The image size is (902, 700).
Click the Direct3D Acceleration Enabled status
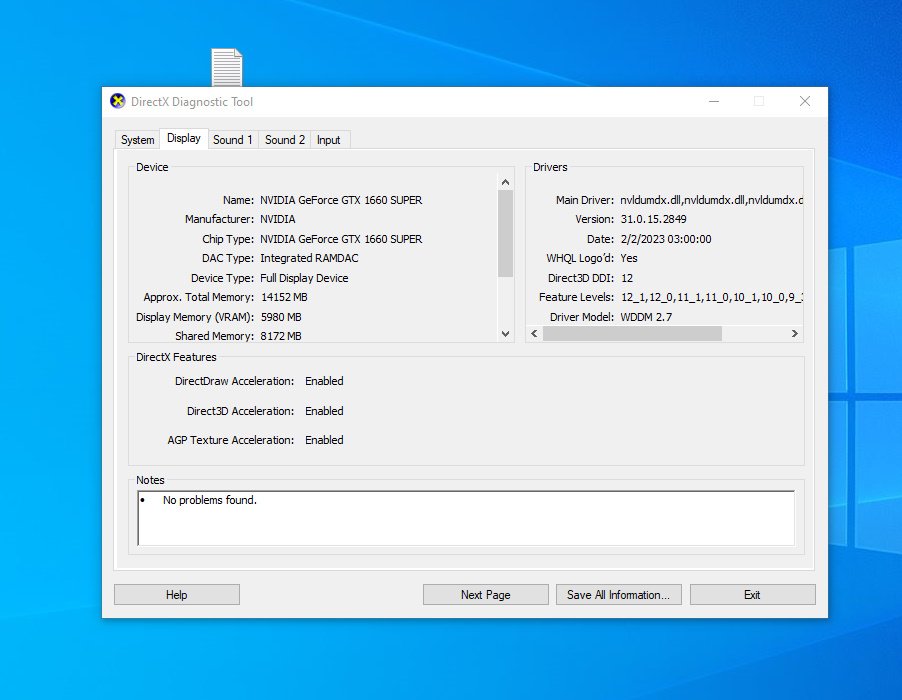[x=324, y=411]
